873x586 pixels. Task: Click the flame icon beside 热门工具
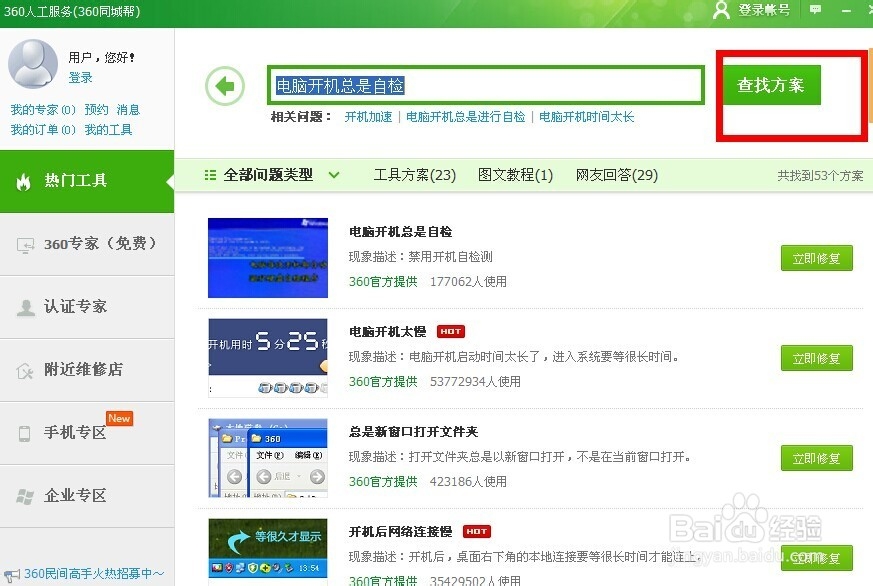[x=23, y=181]
